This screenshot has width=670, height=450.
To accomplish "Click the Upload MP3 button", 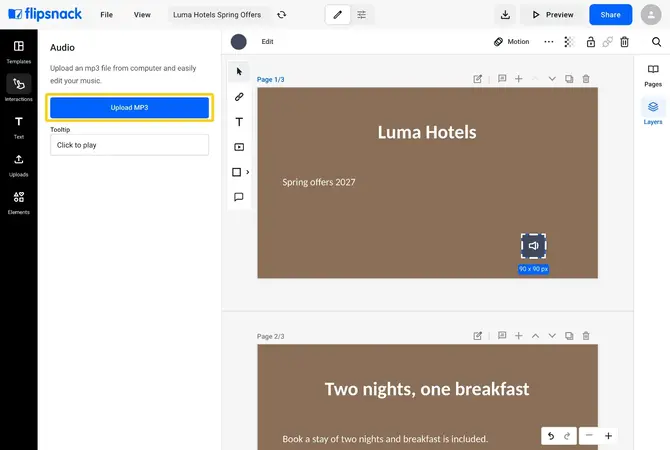I will (x=129, y=108).
